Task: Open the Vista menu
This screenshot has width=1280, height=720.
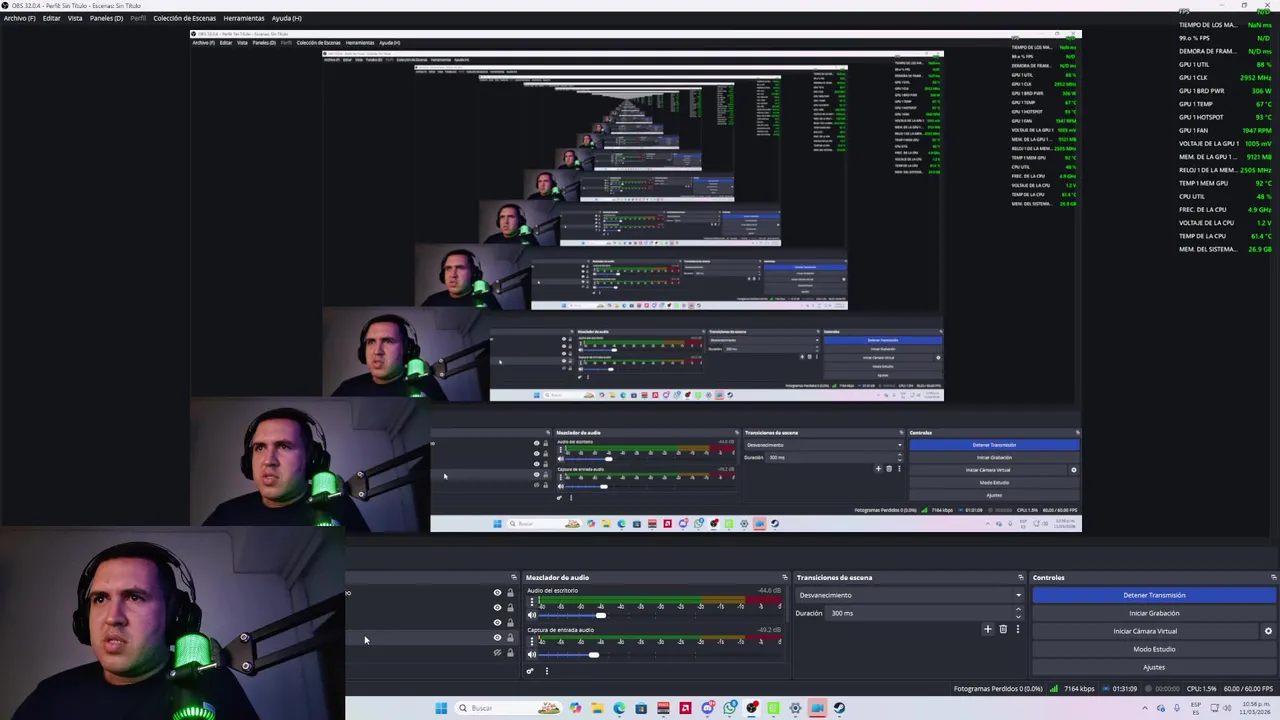Action: pyautogui.click(x=75, y=18)
